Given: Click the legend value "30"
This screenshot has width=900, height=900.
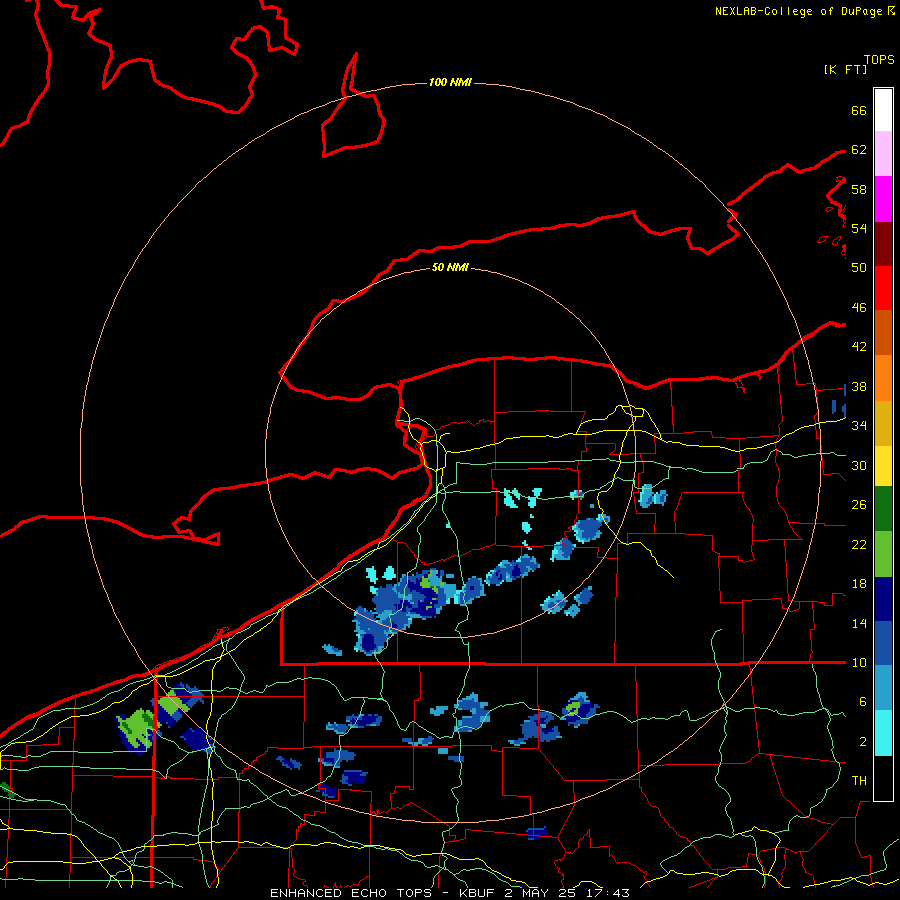Looking at the screenshot, I should click(859, 465).
